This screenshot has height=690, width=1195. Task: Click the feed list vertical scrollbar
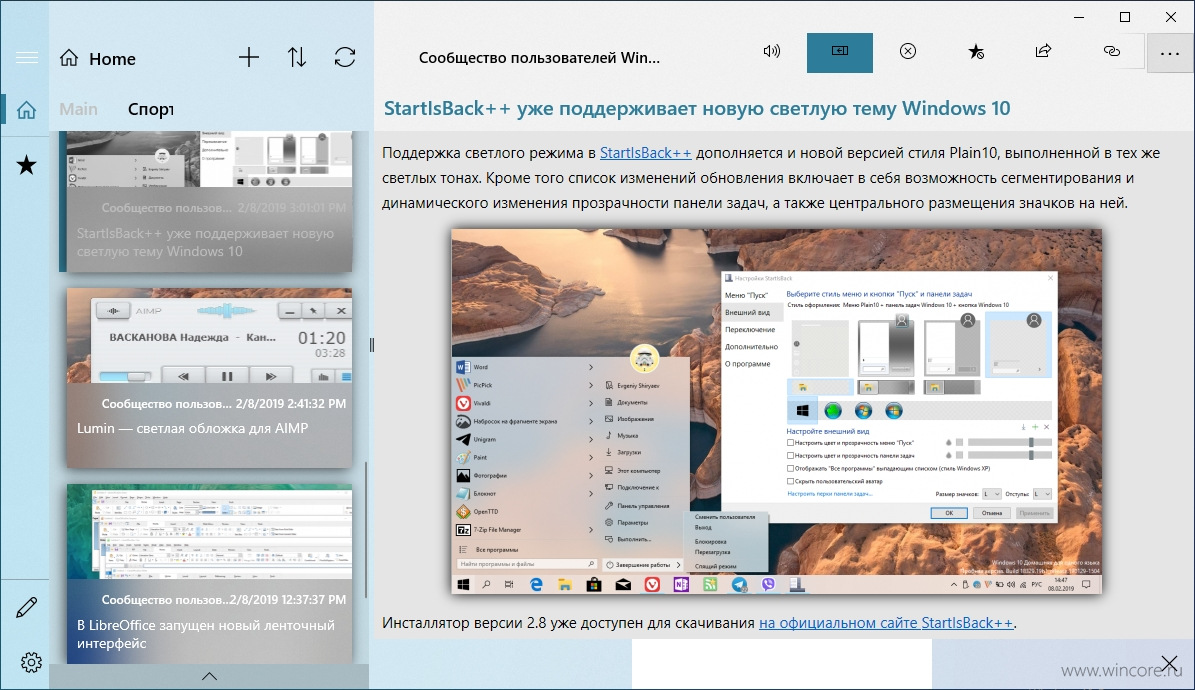point(366,529)
